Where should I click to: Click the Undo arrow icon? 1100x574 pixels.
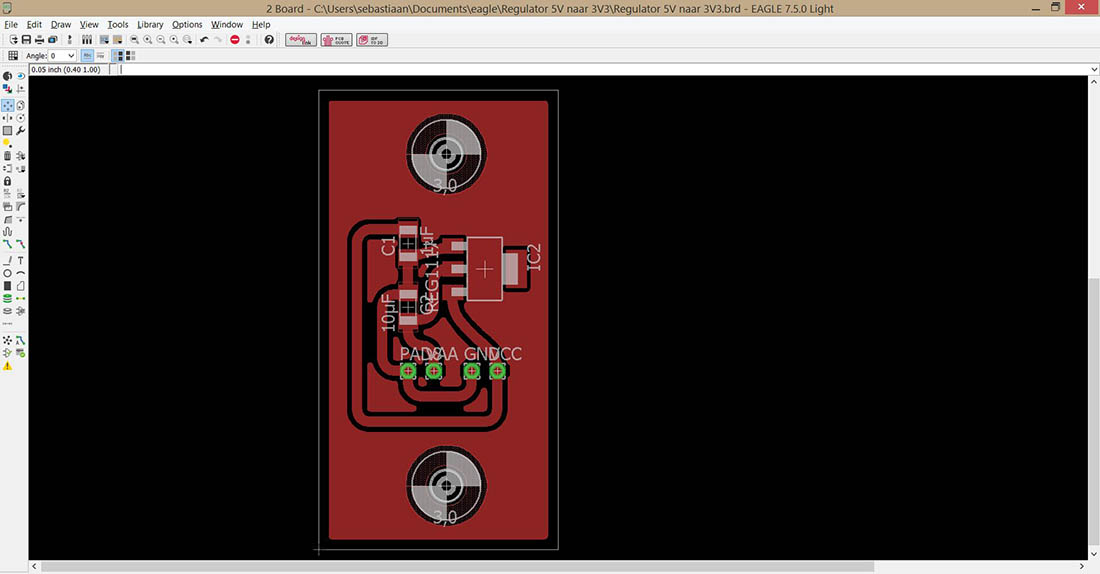coord(204,40)
